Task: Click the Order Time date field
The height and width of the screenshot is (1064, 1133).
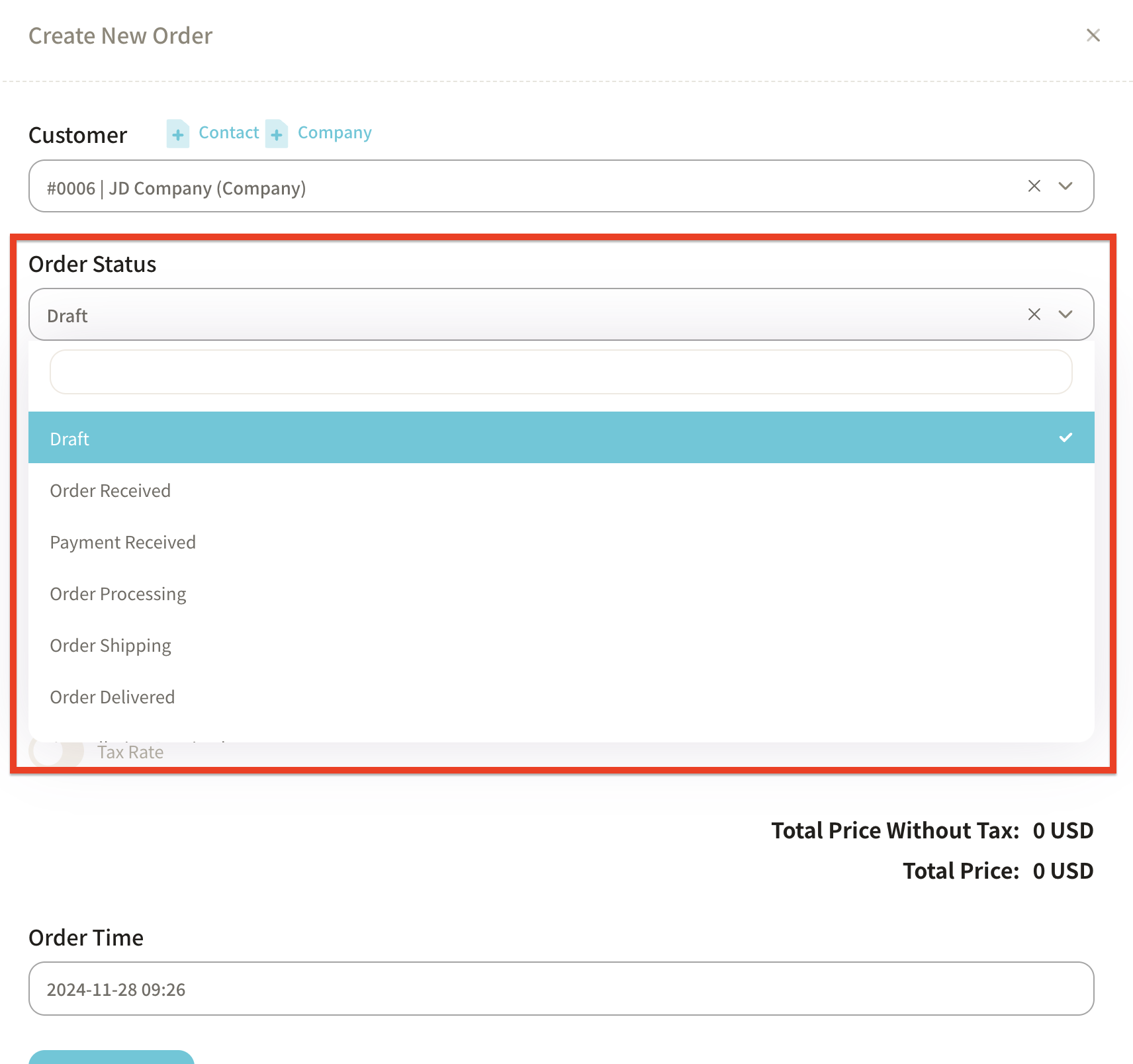Action: [x=561, y=989]
